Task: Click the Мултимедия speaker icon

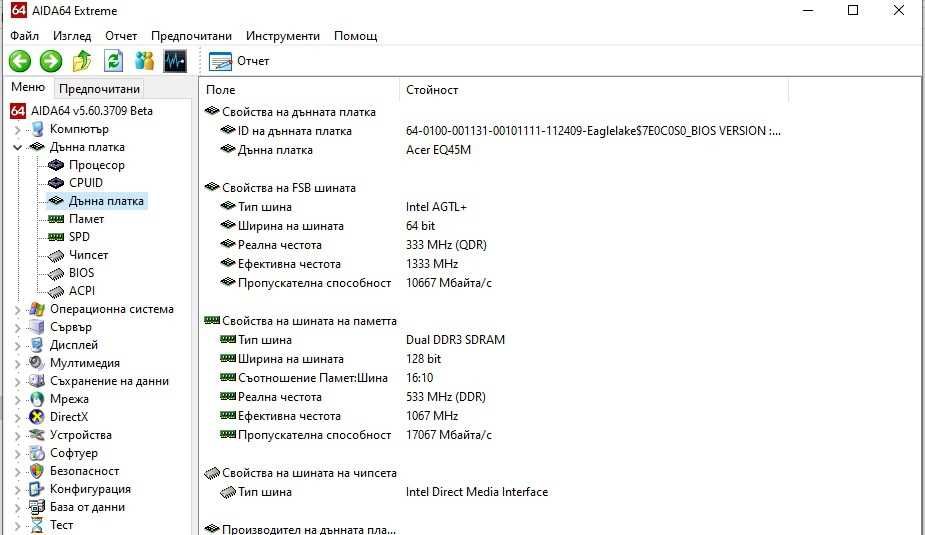Action: click(37, 363)
